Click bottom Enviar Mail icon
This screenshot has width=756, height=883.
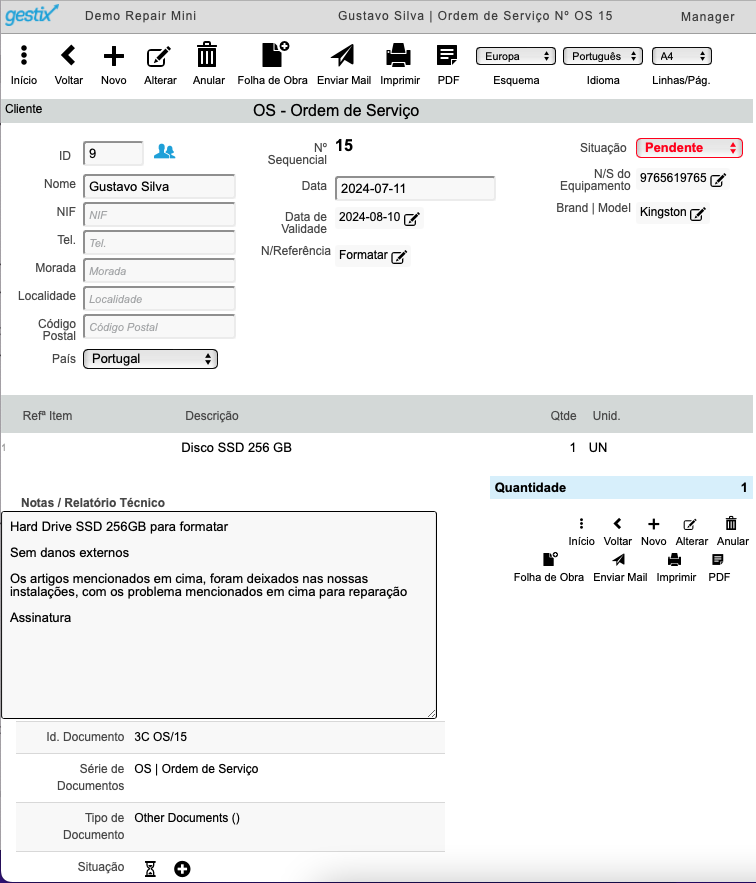tap(619, 559)
